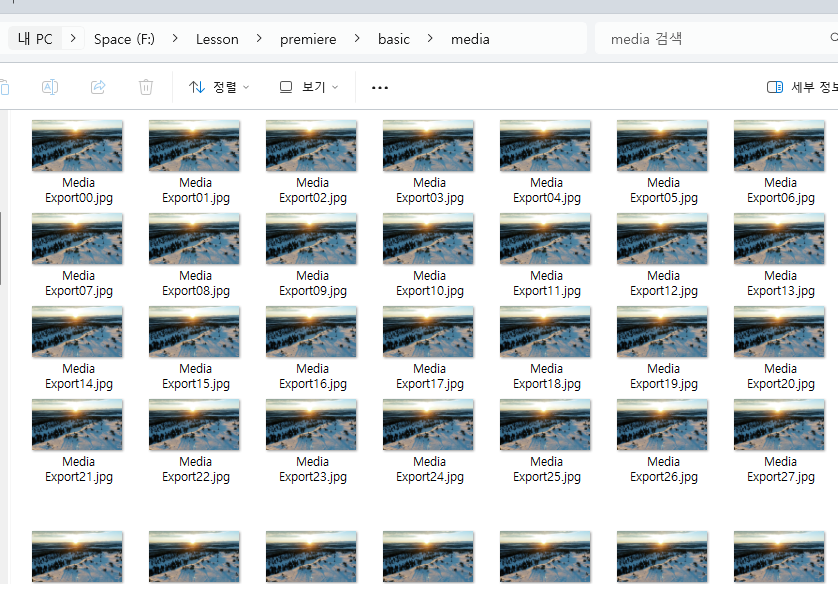Navigate to Lesson folder in breadcrumb
Image resolution: width=838 pixels, height=590 pixels.
coord(217,39)
